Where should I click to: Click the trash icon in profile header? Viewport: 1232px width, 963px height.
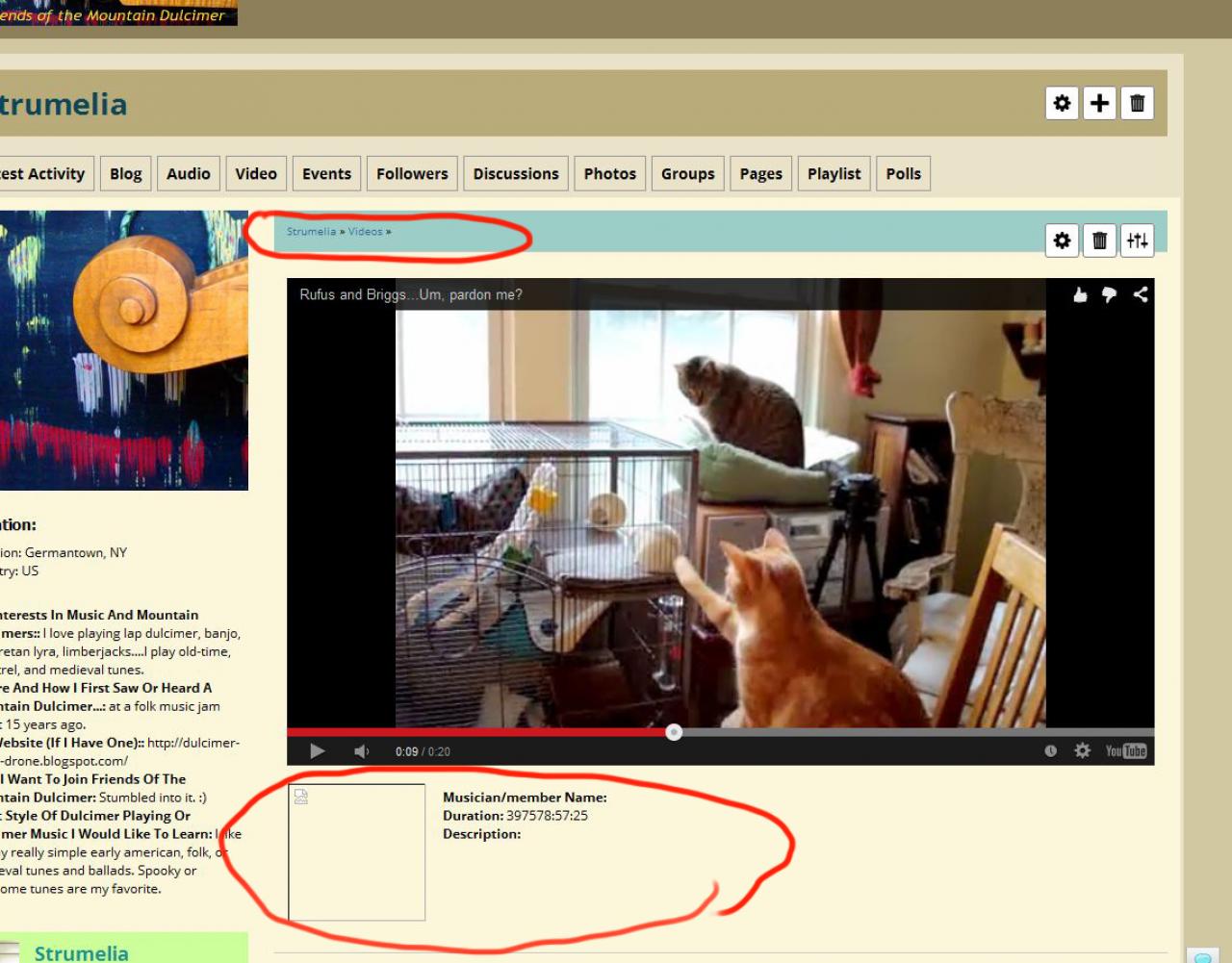(x=1137, y=103)
